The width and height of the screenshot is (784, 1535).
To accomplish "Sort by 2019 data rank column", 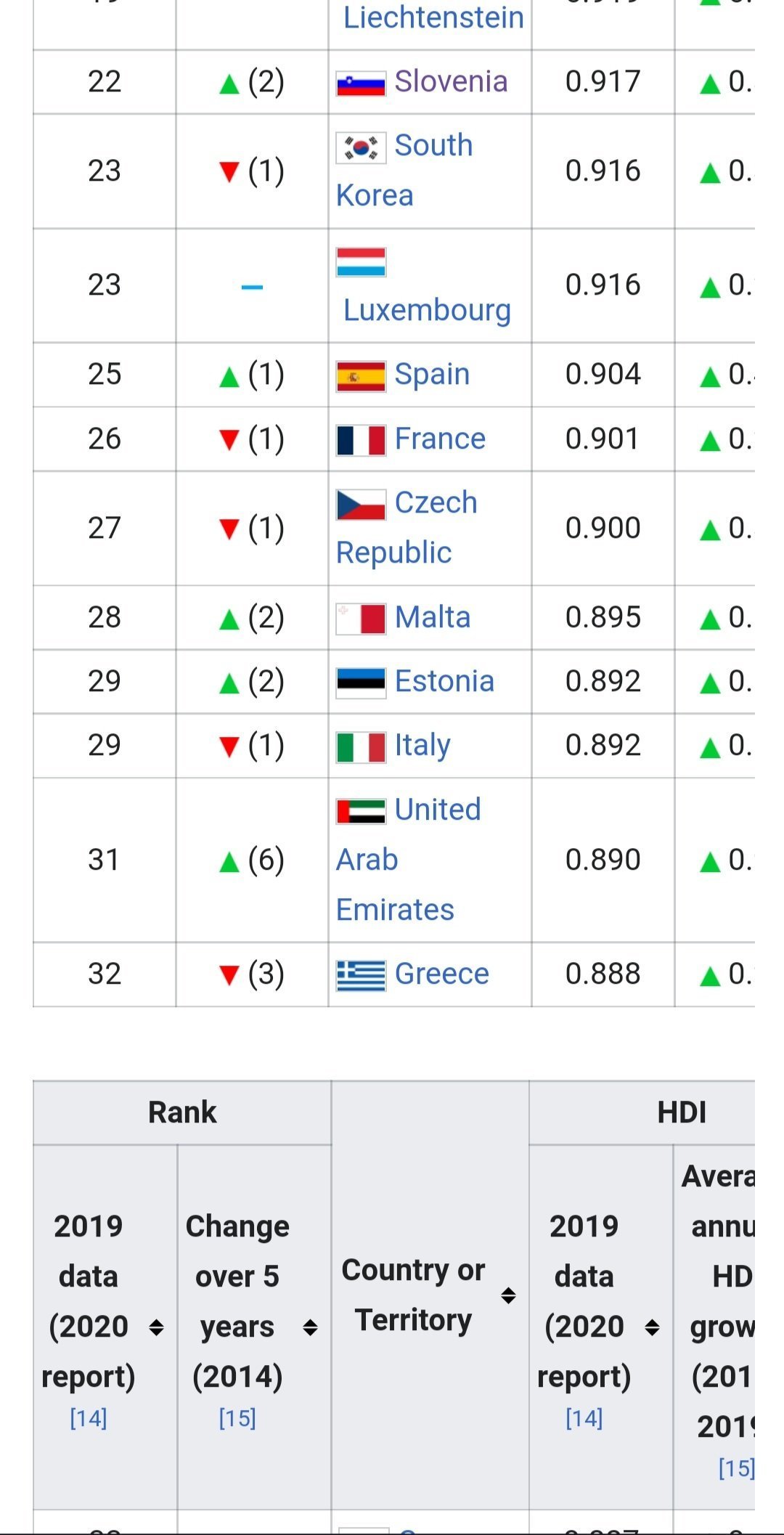I will tap(156, 1328).
